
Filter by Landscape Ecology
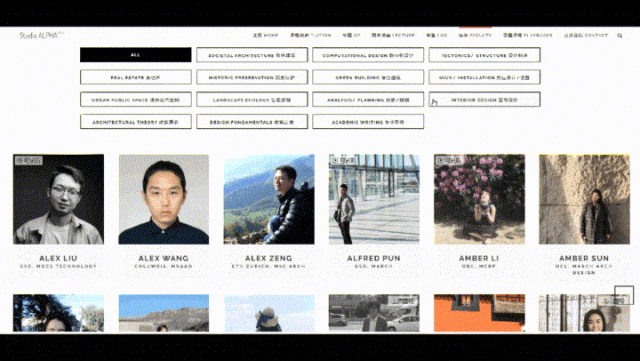coord(252,99)
